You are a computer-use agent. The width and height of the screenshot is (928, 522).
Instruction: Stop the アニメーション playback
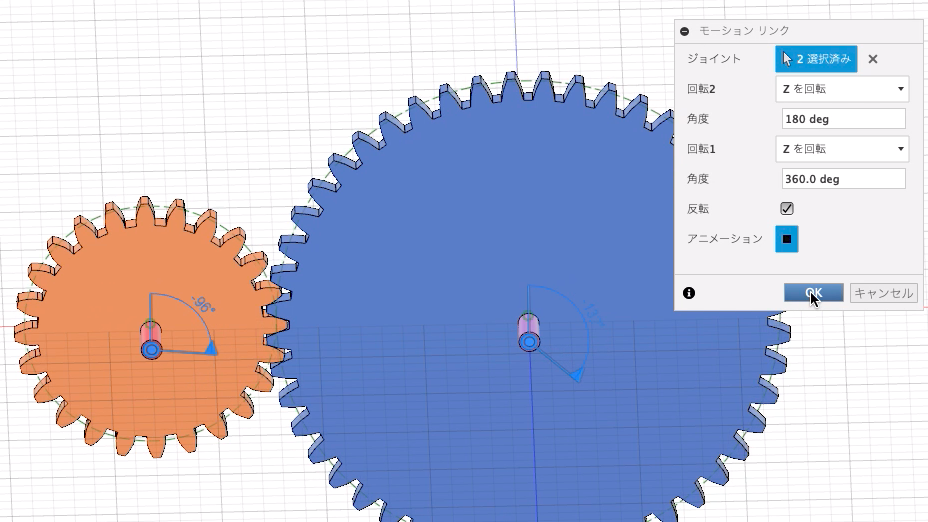click(x=787, y=239)
